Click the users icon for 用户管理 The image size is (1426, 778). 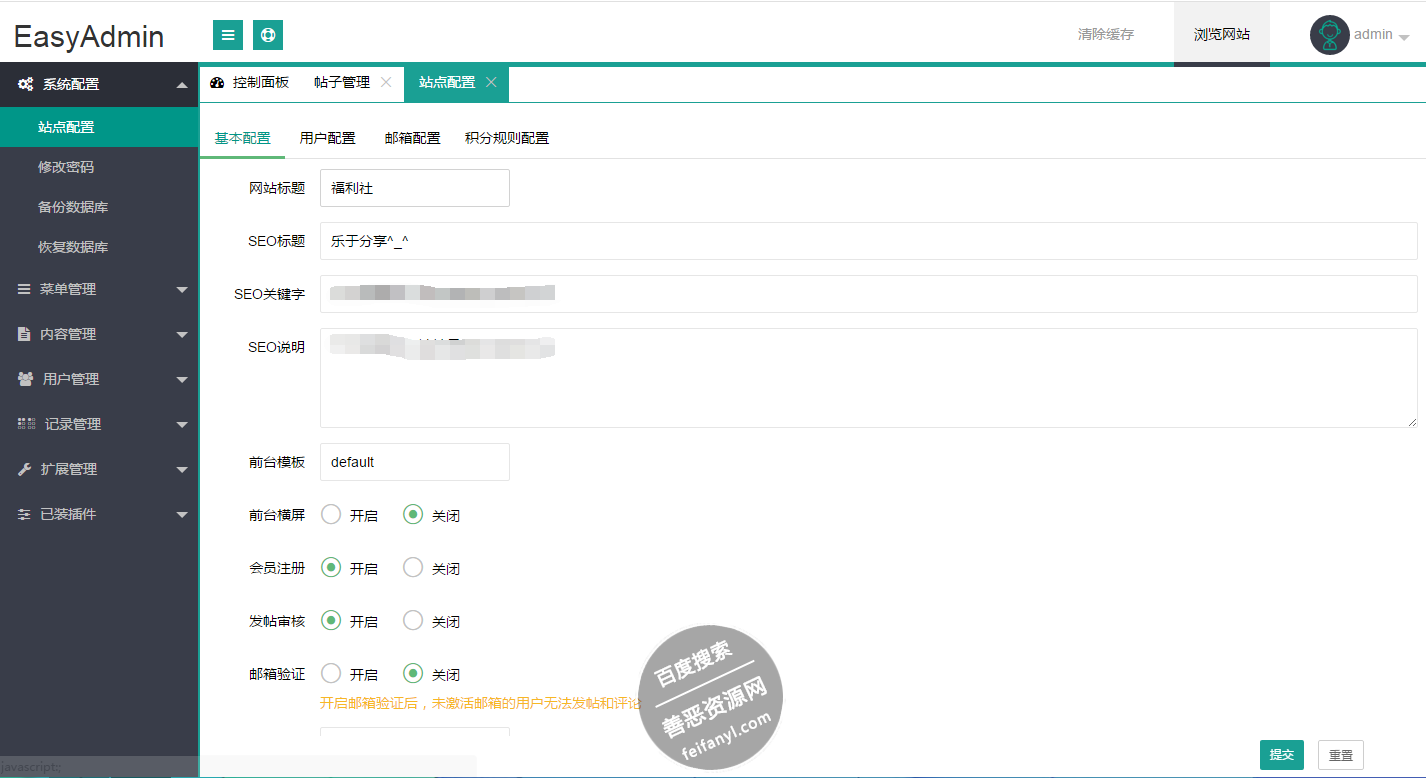point(25,379)
